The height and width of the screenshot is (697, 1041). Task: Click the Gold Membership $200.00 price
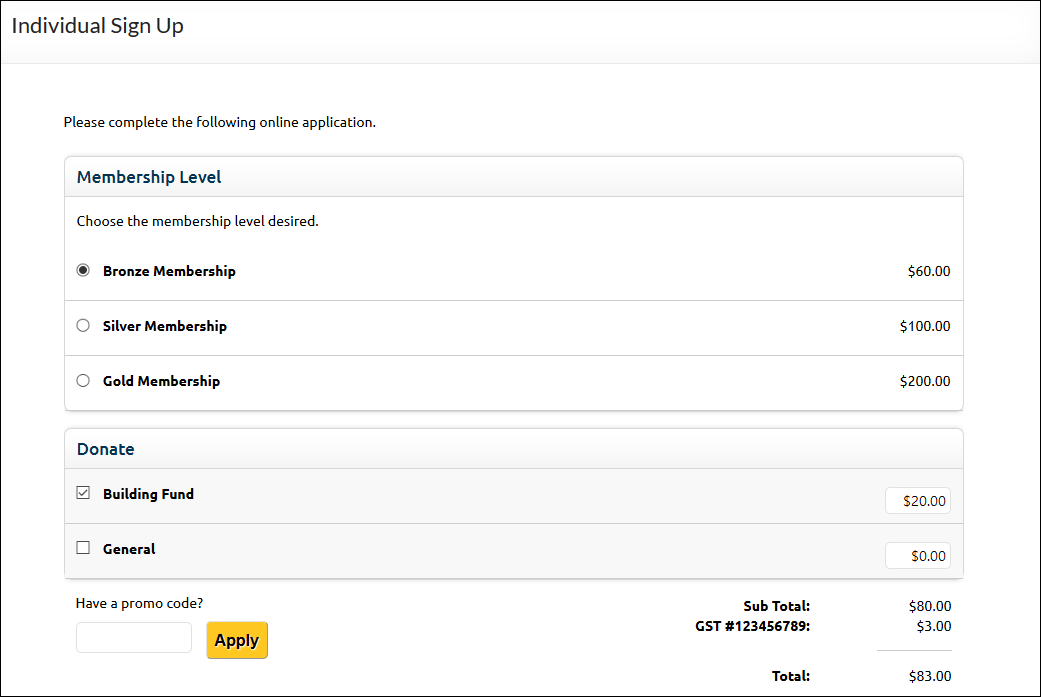[925, 381]
